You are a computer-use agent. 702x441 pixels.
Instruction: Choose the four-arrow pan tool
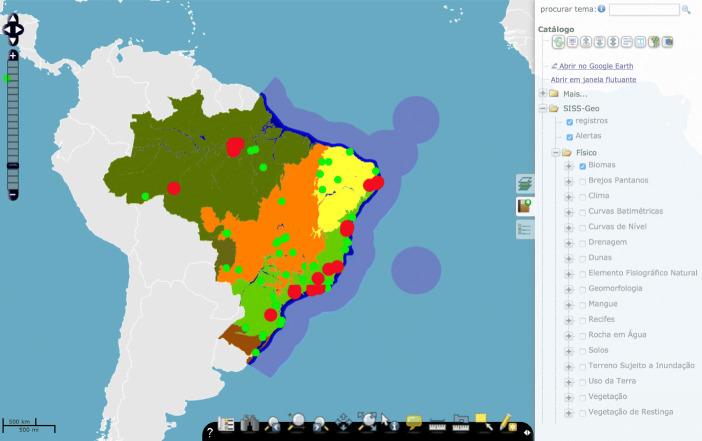click(343, 422)
